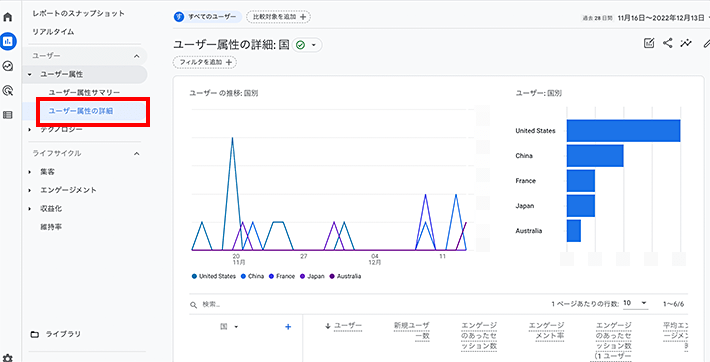The height and width of the screenshot is (362, 710).
Task: Open the Explore icon in left rail
Action: tap(8, 66)
